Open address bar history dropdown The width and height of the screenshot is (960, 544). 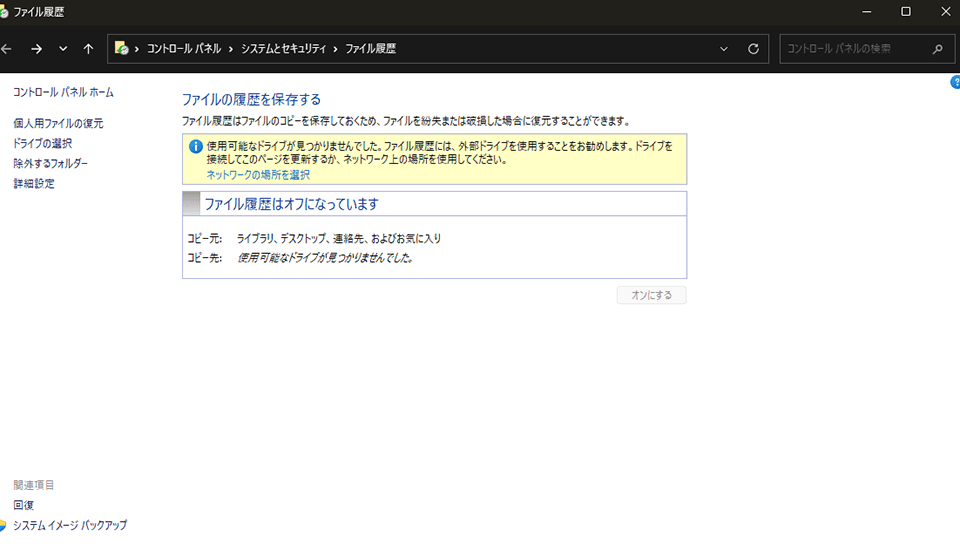pyautogui.click(x=724, y=49)
